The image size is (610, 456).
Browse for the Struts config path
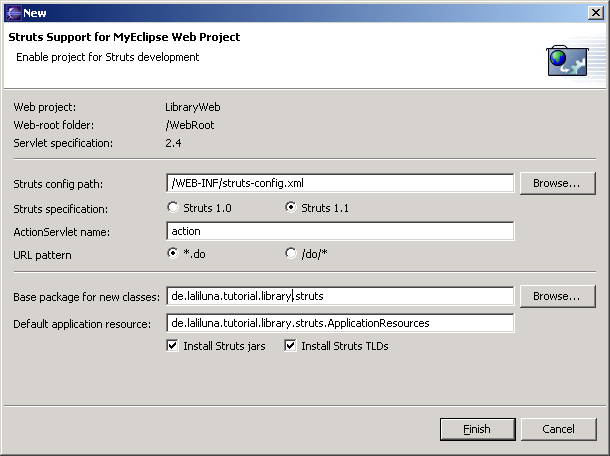556,184
